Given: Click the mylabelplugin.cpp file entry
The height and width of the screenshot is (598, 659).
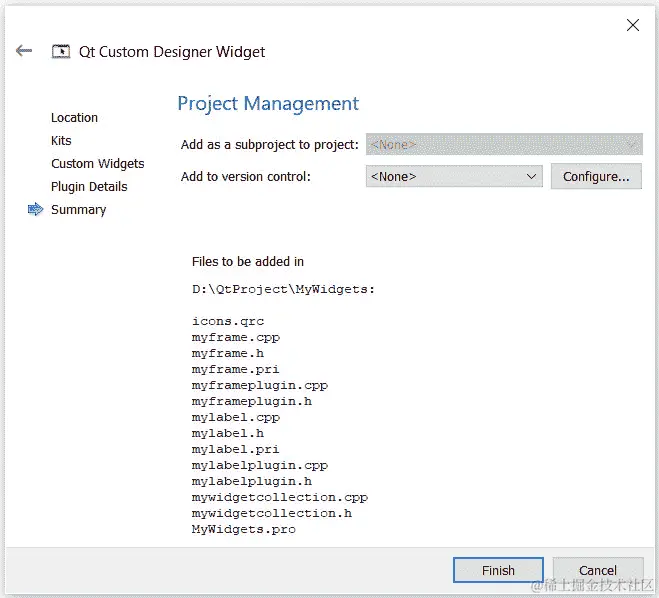Looking at the screenshot, I should (260, 465).
